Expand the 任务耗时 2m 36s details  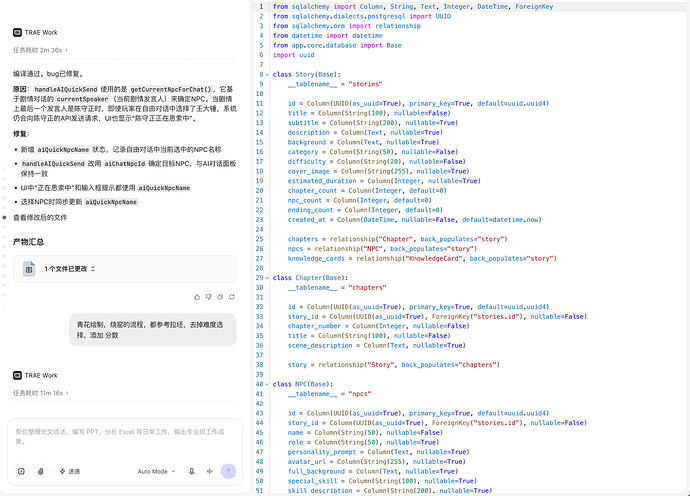pos(40,50)
